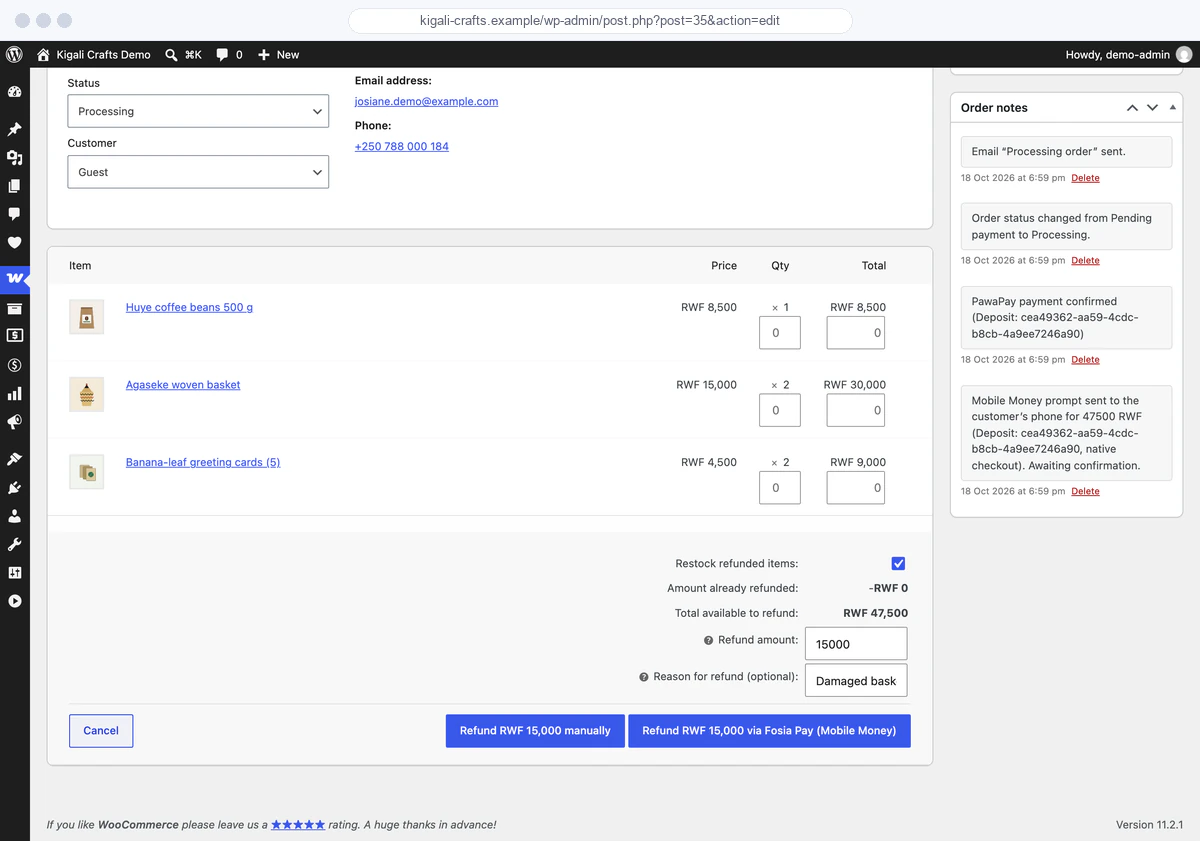Viewport: 1200px width, 841px height.
Task: Open Analytics bar-chart icon
Action: [14, 394]
